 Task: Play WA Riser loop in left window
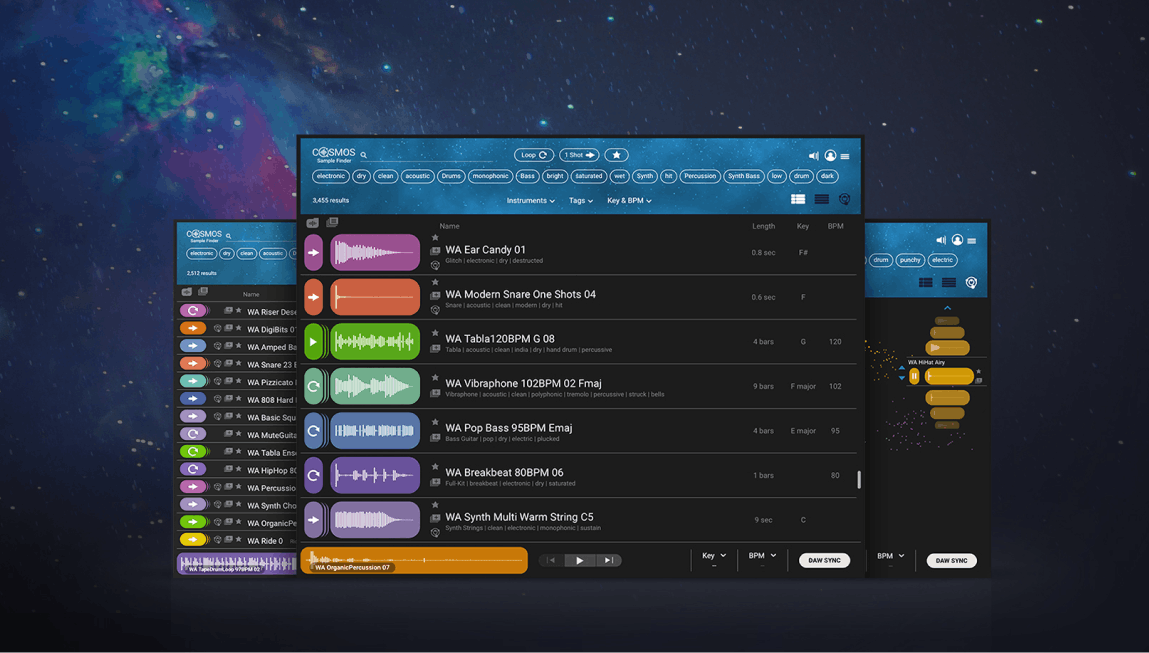tap(193, 311)
